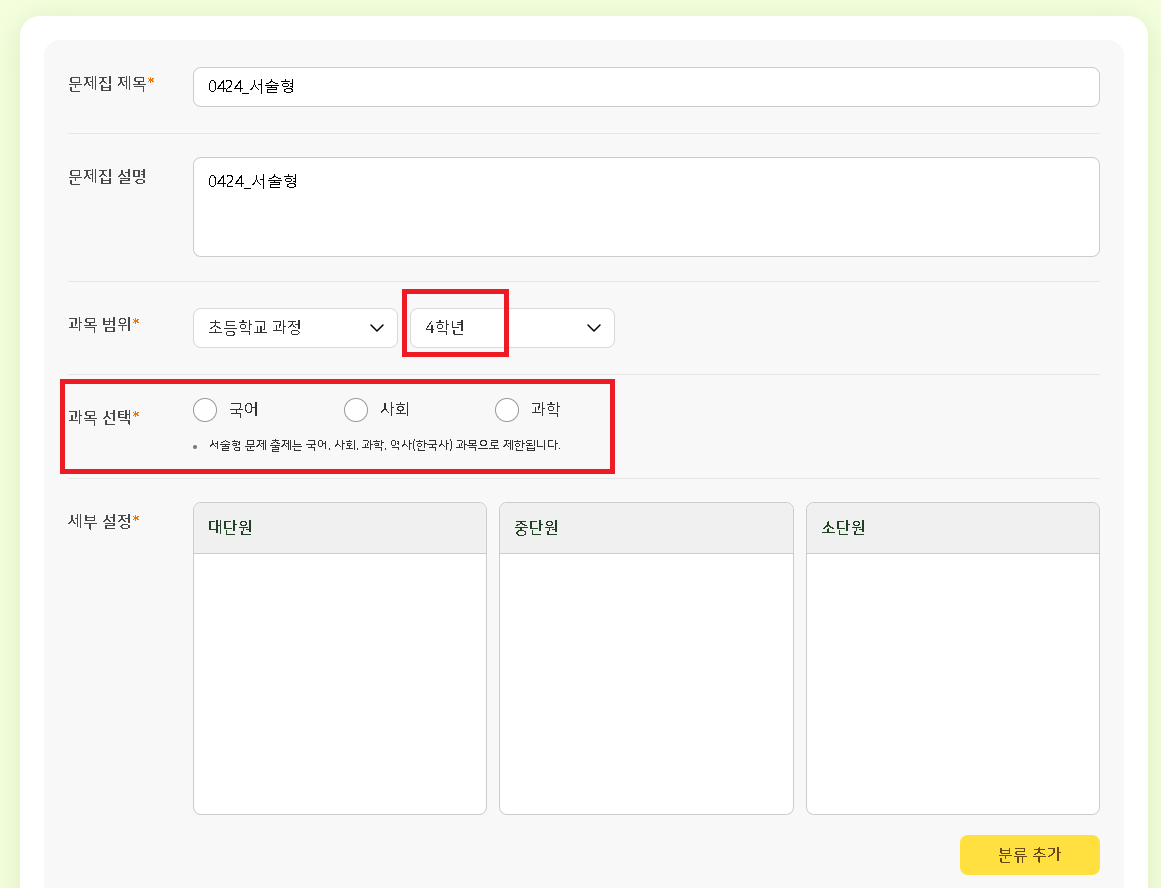Screen dimensions: 1161x888
Task: Pick the 과학 subject radio button
Action: [507, 410]
